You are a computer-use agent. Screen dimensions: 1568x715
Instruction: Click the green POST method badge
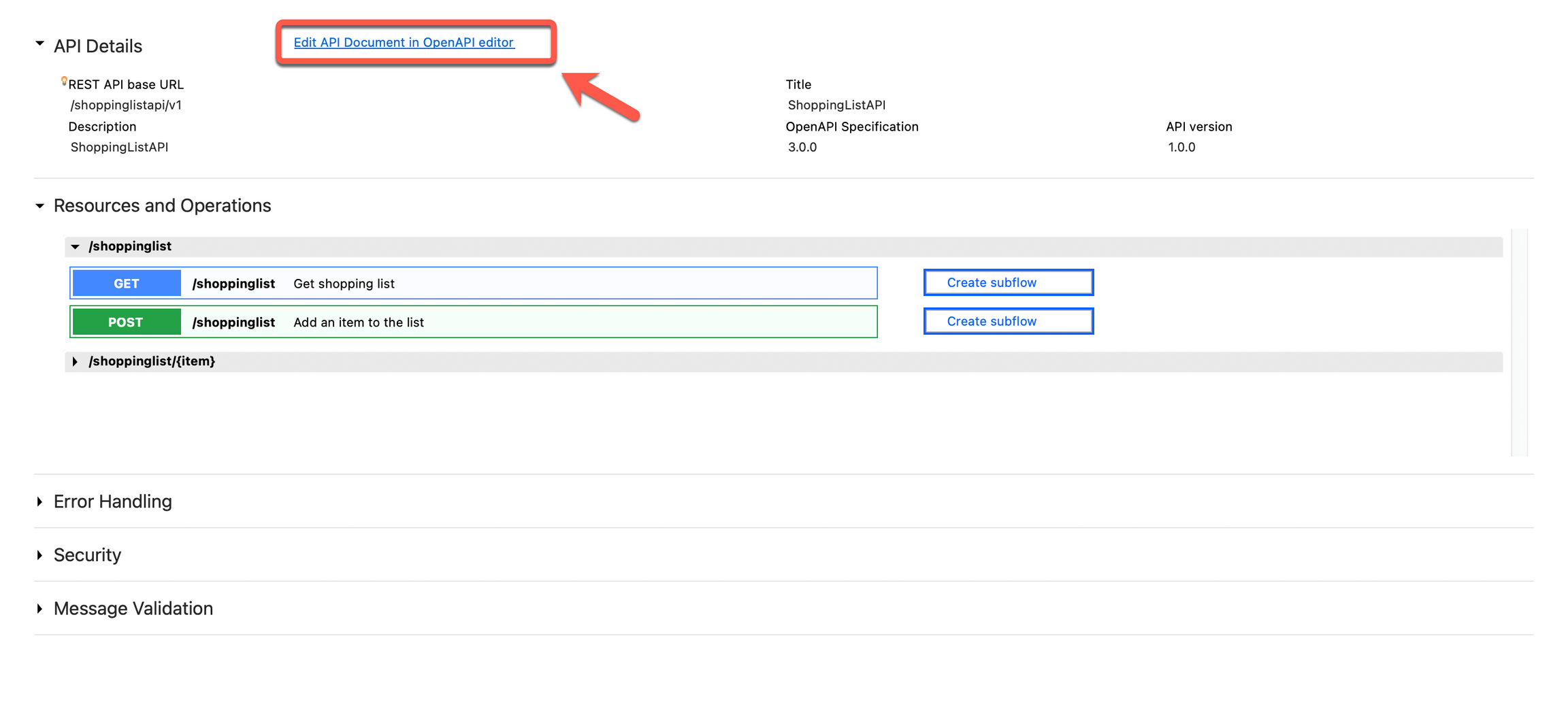127,322
